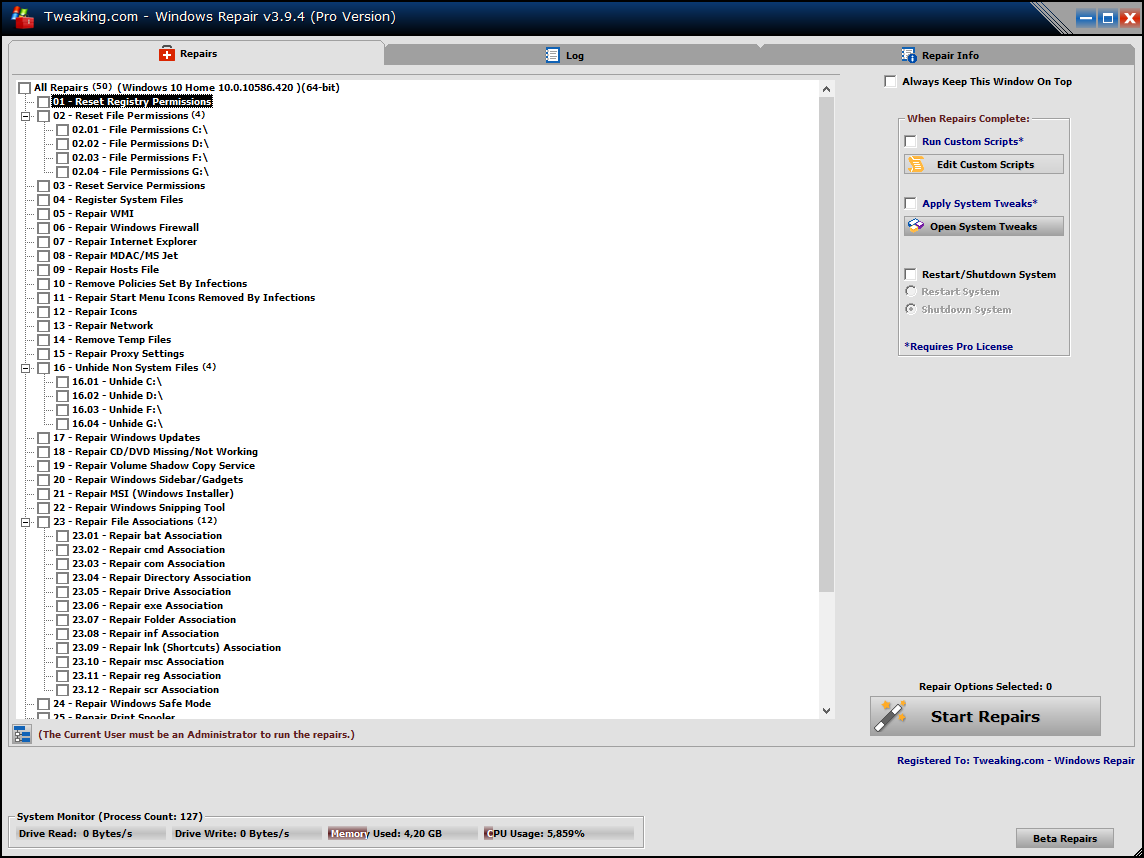Check 17 - Repair Windows Updates checkbox
This screenshot has height=858, width=1144.
(x=44, y=438)
